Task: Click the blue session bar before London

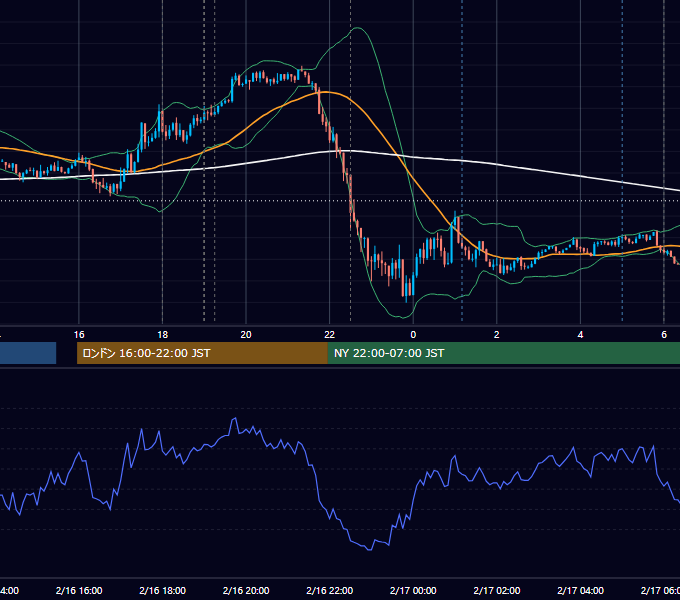Action: (28, 353)
